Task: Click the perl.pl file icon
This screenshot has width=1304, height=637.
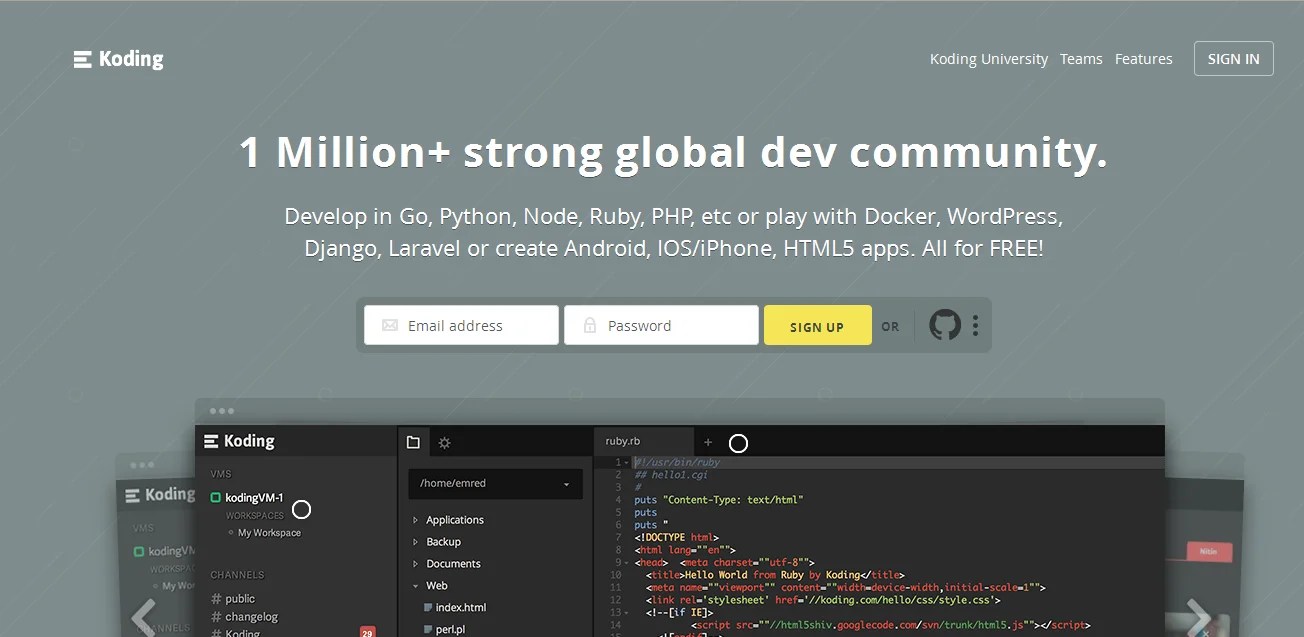Action: coord(427,628)
